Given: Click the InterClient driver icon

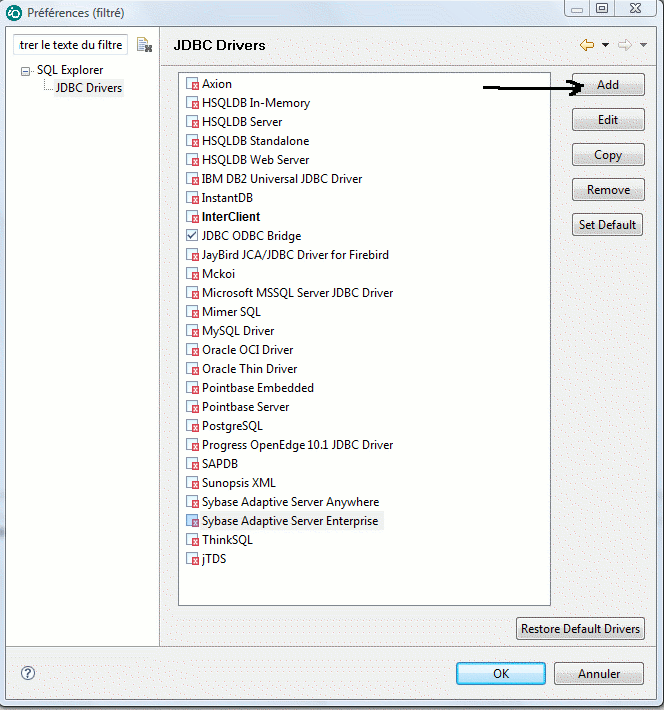Looking at the screenshot, I should (192, 217).
